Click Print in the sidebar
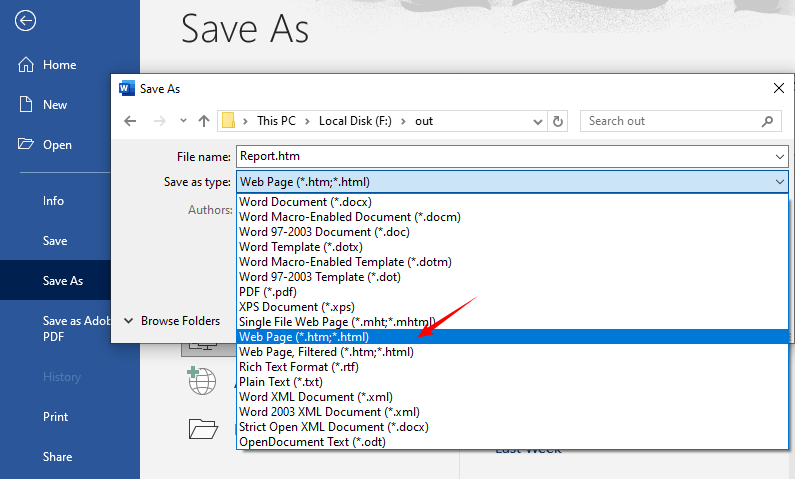The height and width of the screenshot is (479, 795). coord(56,417)
